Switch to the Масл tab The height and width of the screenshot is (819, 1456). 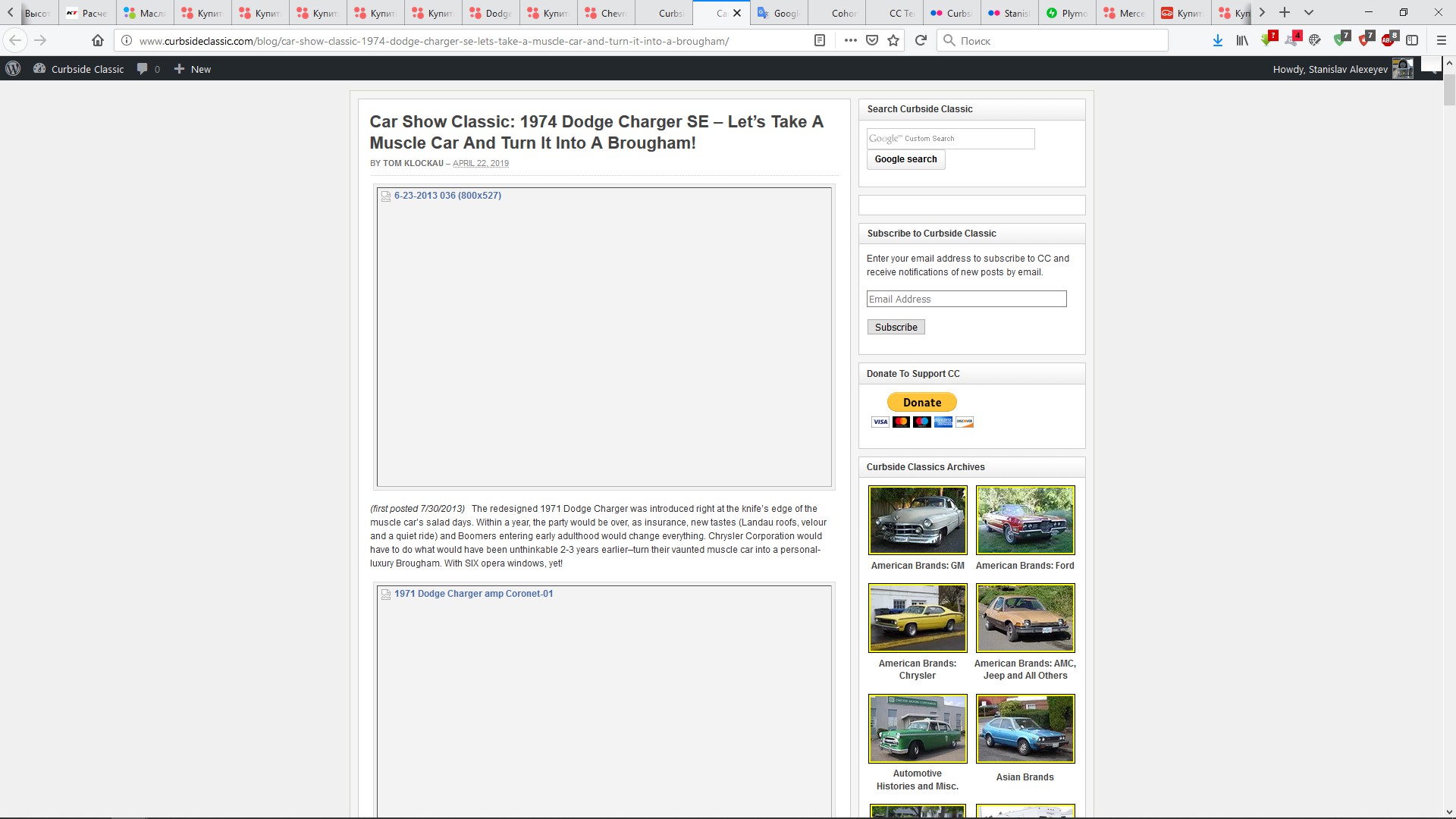145,13
